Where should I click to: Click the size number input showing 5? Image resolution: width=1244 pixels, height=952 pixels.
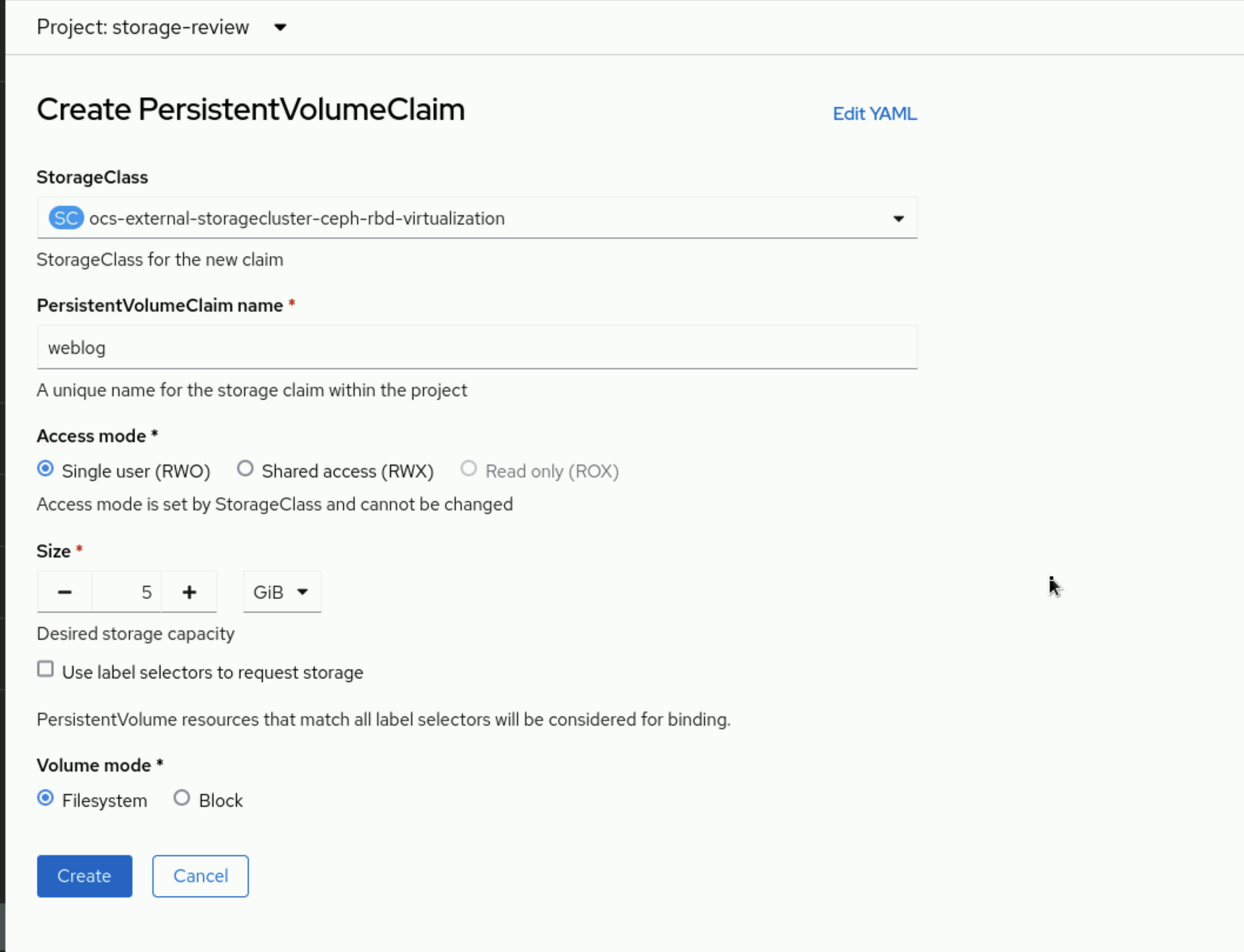tap(127, 592)
